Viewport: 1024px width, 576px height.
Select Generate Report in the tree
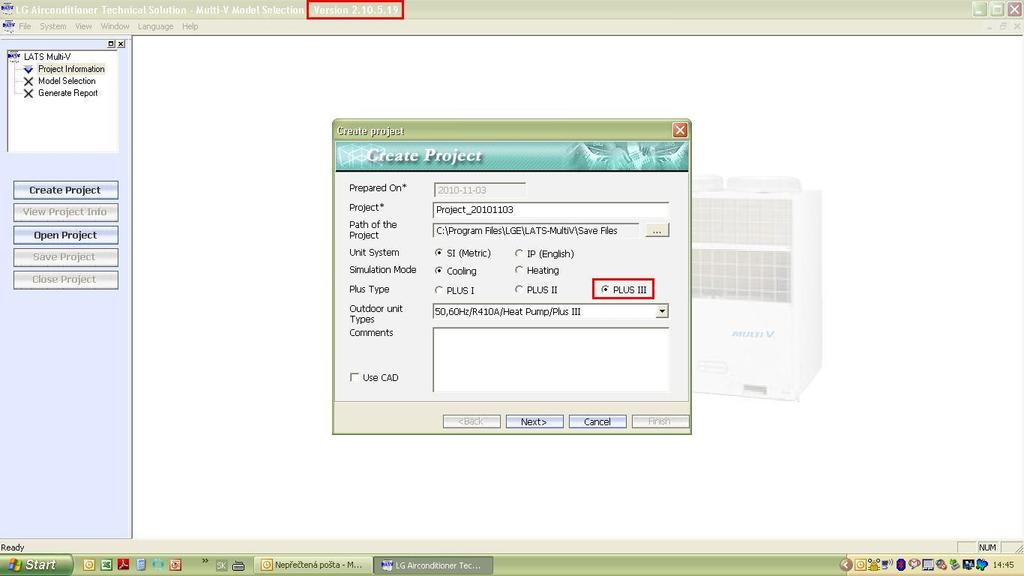68,93
